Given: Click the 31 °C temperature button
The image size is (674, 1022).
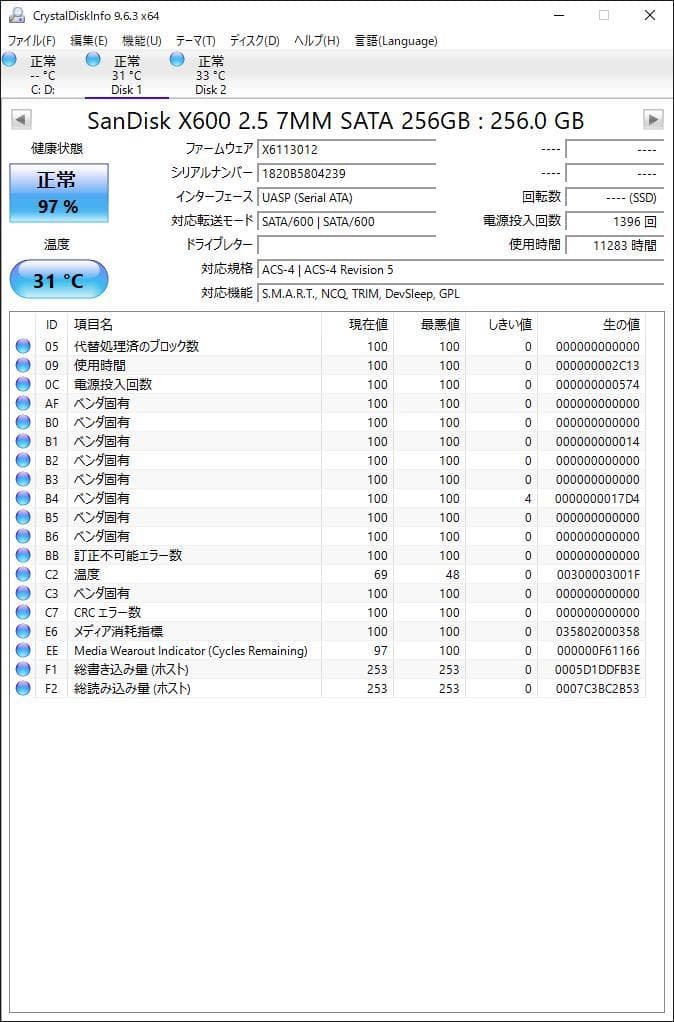Looking at the screenshot, I should pos(59,280).
